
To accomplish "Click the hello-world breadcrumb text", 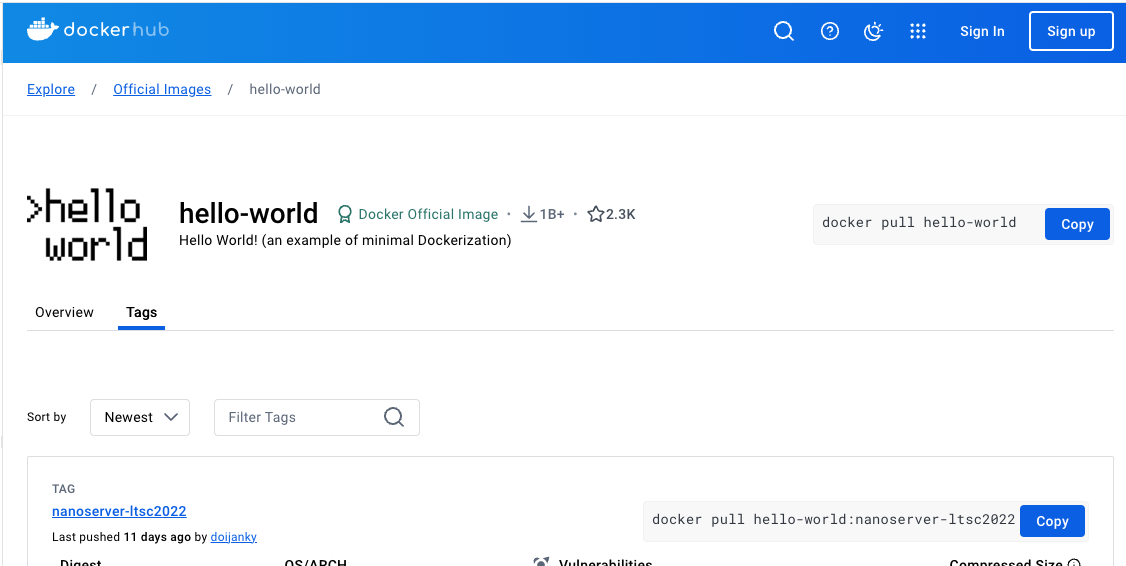I will pyautogui.click(x=284, y=89).
